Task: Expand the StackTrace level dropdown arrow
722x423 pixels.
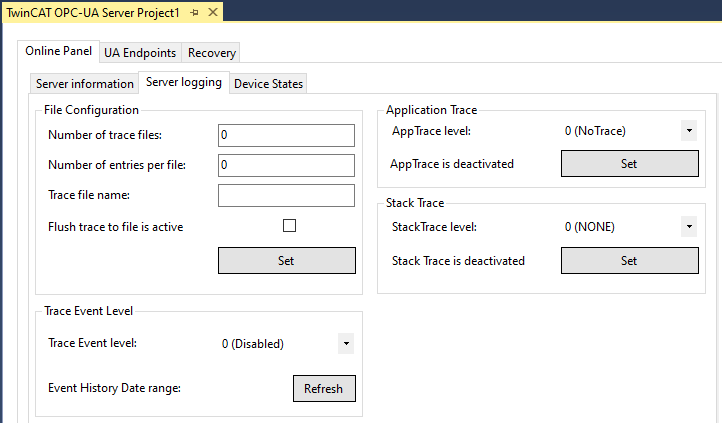Action: [x=689, y=226]
